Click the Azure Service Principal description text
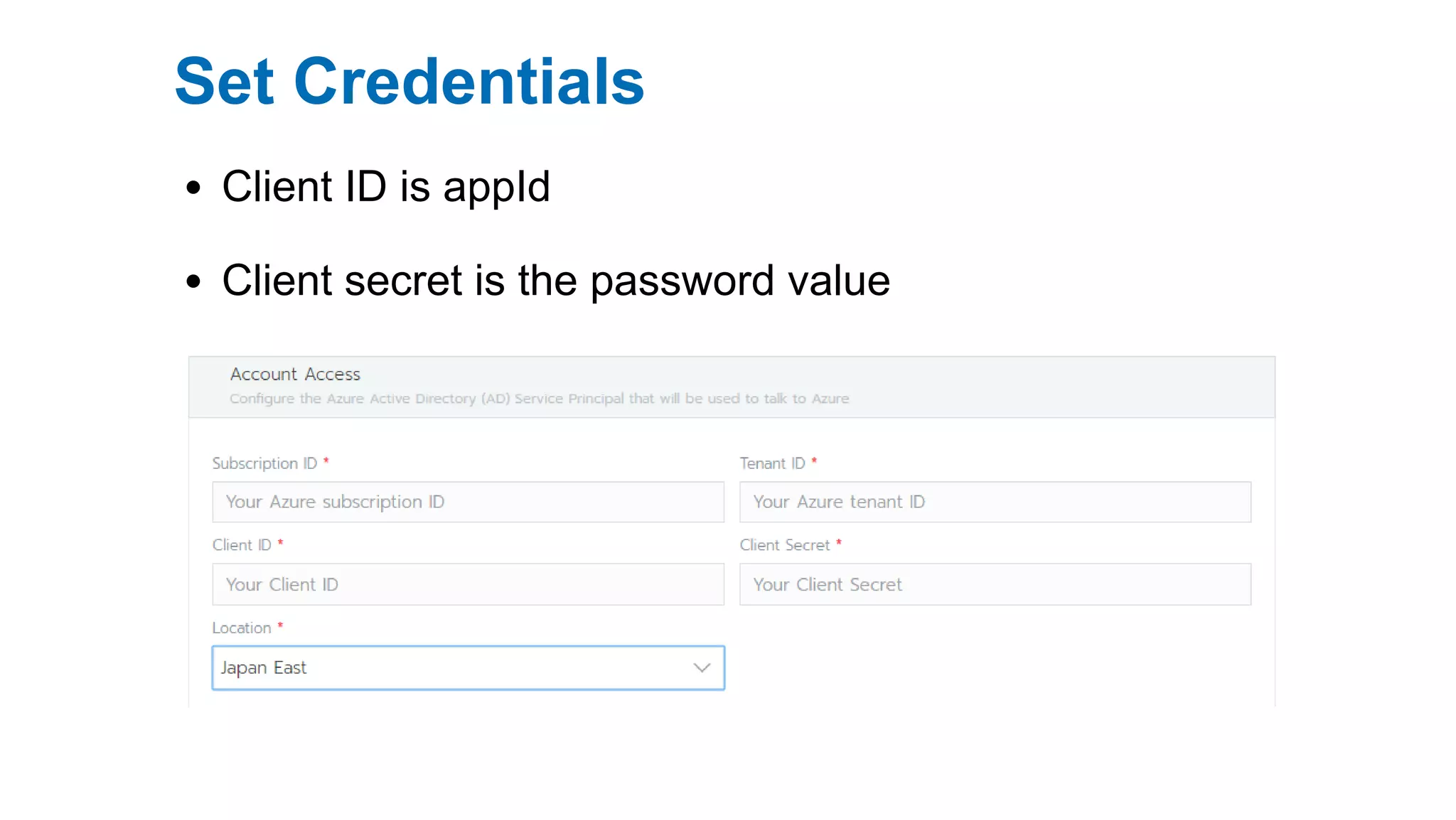 (x=539, y=399)
